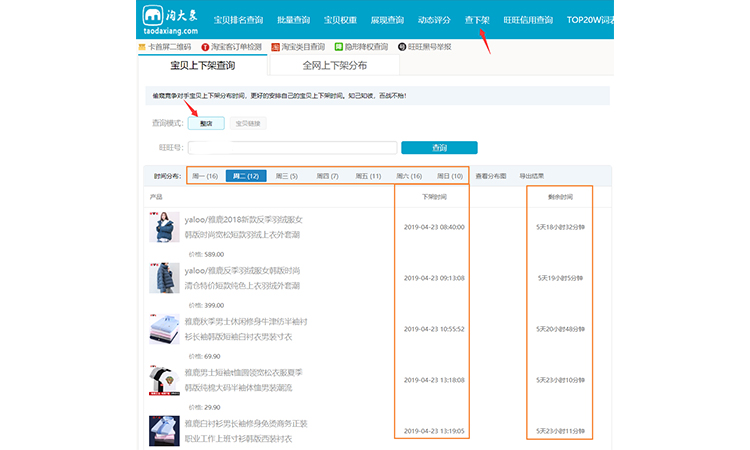Image resolution: width=750 pixels, height=450 pixels.
Task: Filter by 周一 (16)
Action: (x=205, y=176)
